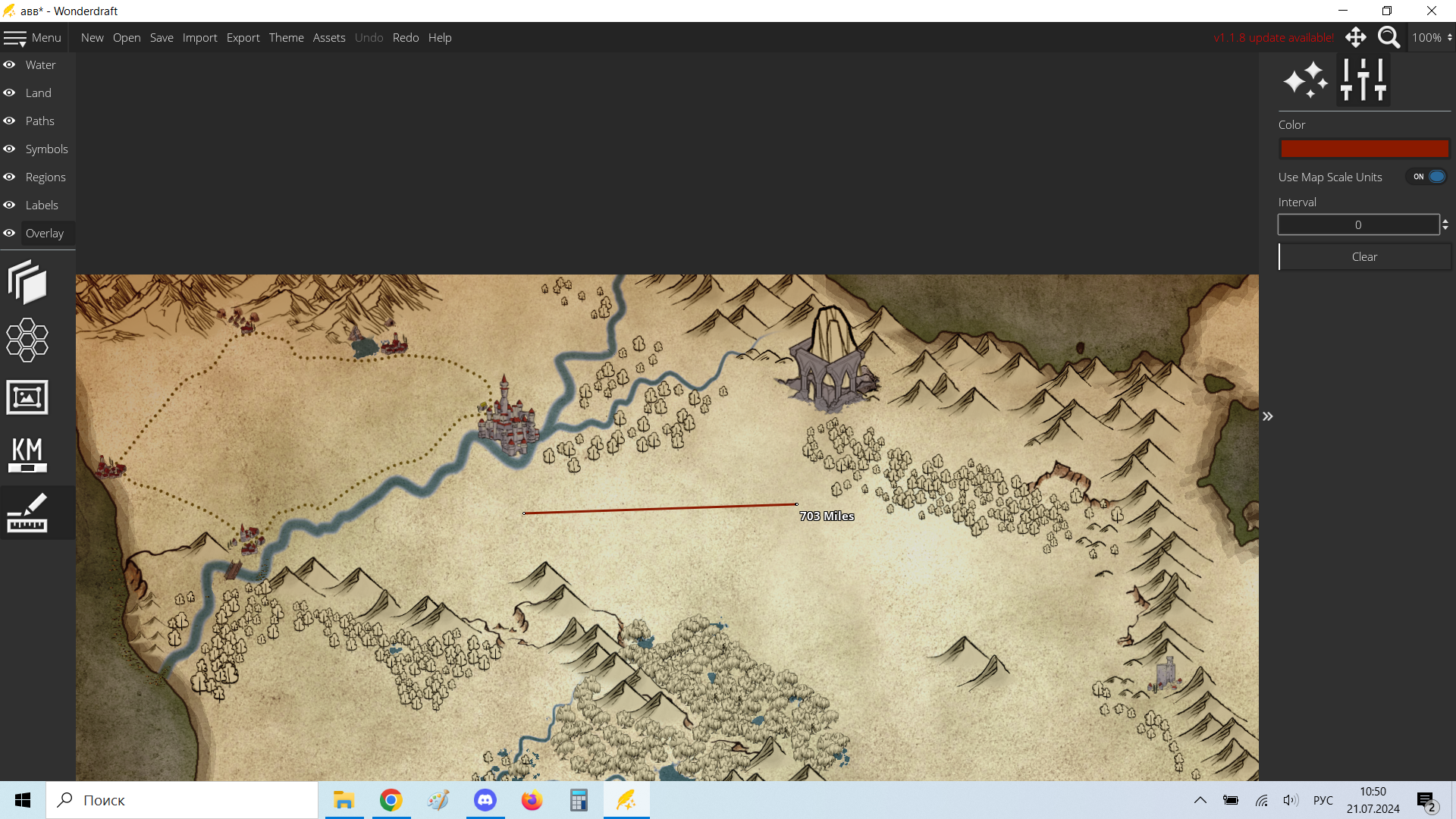Open the sparkles effects panel icon

click(1305, 80)
